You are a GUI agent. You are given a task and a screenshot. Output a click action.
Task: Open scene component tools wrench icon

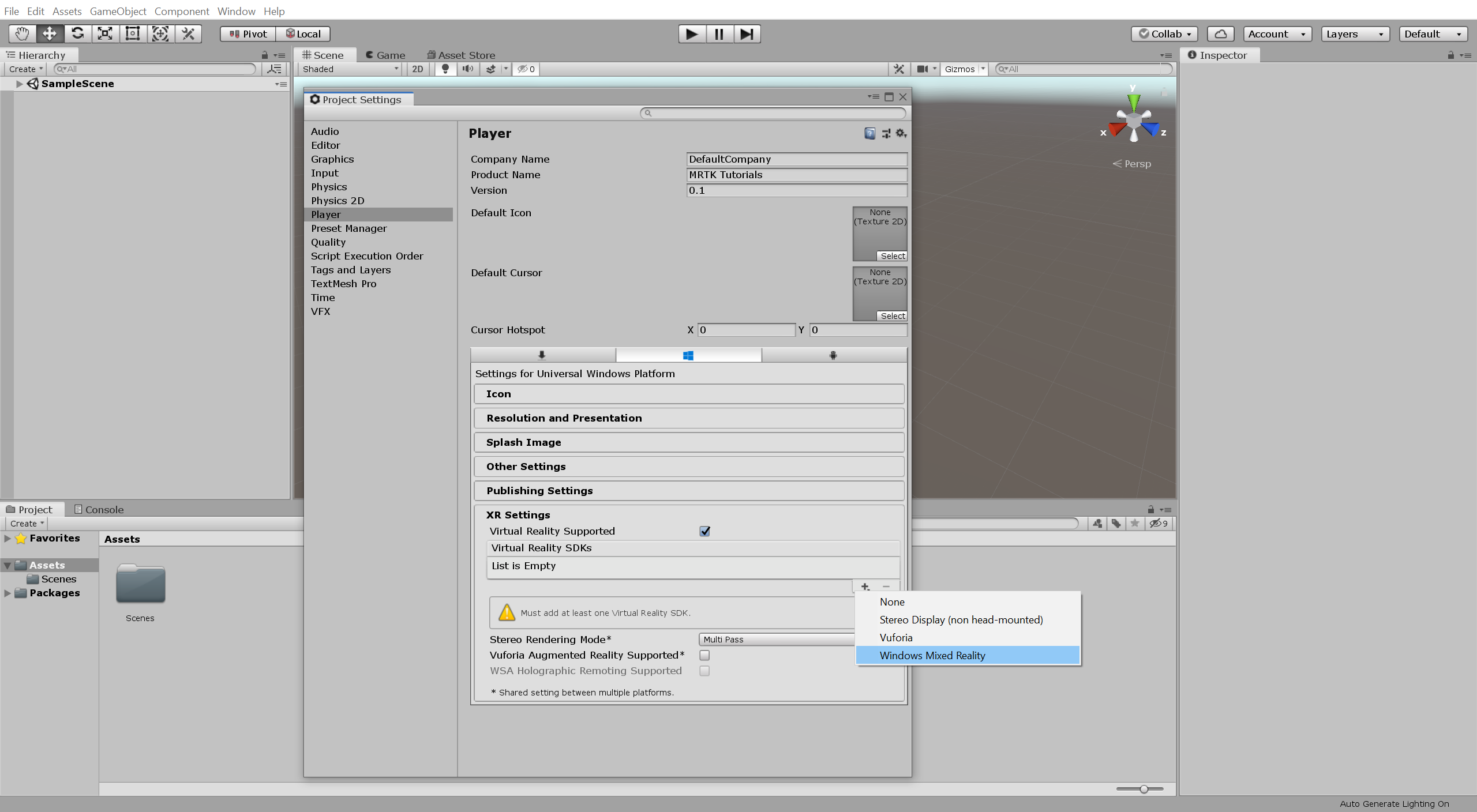(x=899, y=69)
